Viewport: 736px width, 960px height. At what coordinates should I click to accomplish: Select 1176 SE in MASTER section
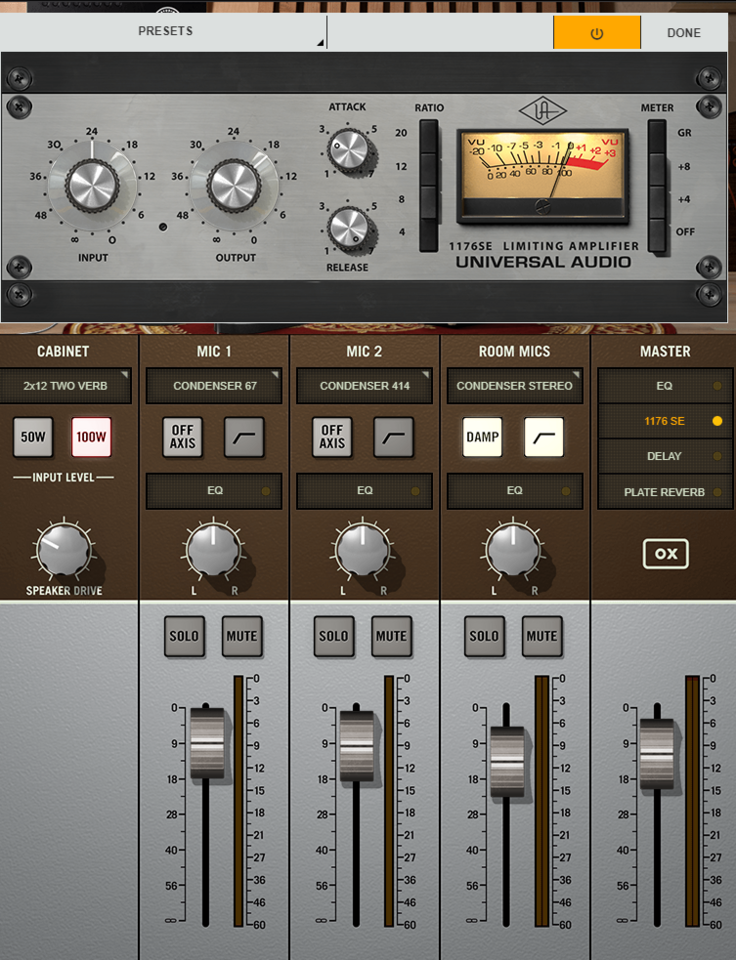(x=664, y=421)
